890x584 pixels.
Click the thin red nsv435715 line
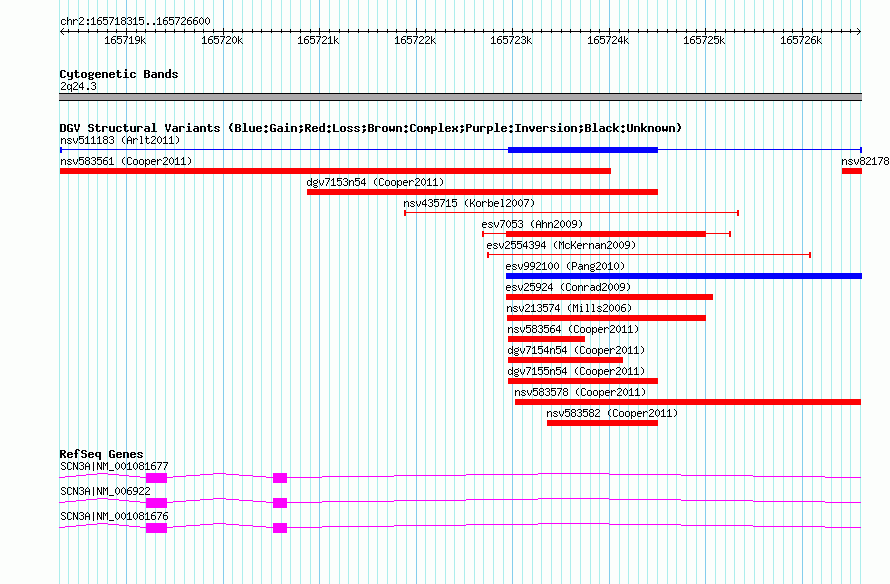pos(572,213)
